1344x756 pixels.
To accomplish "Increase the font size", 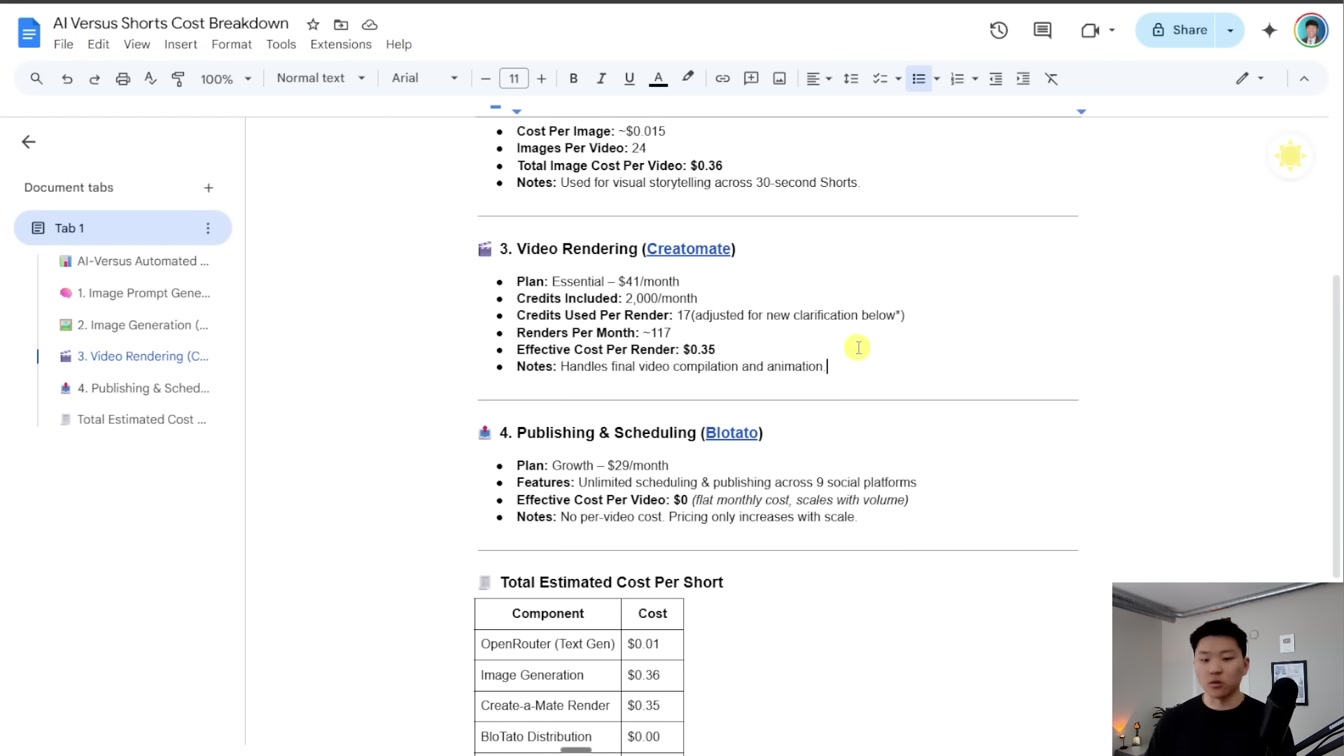I will click(x=541, y=78).
